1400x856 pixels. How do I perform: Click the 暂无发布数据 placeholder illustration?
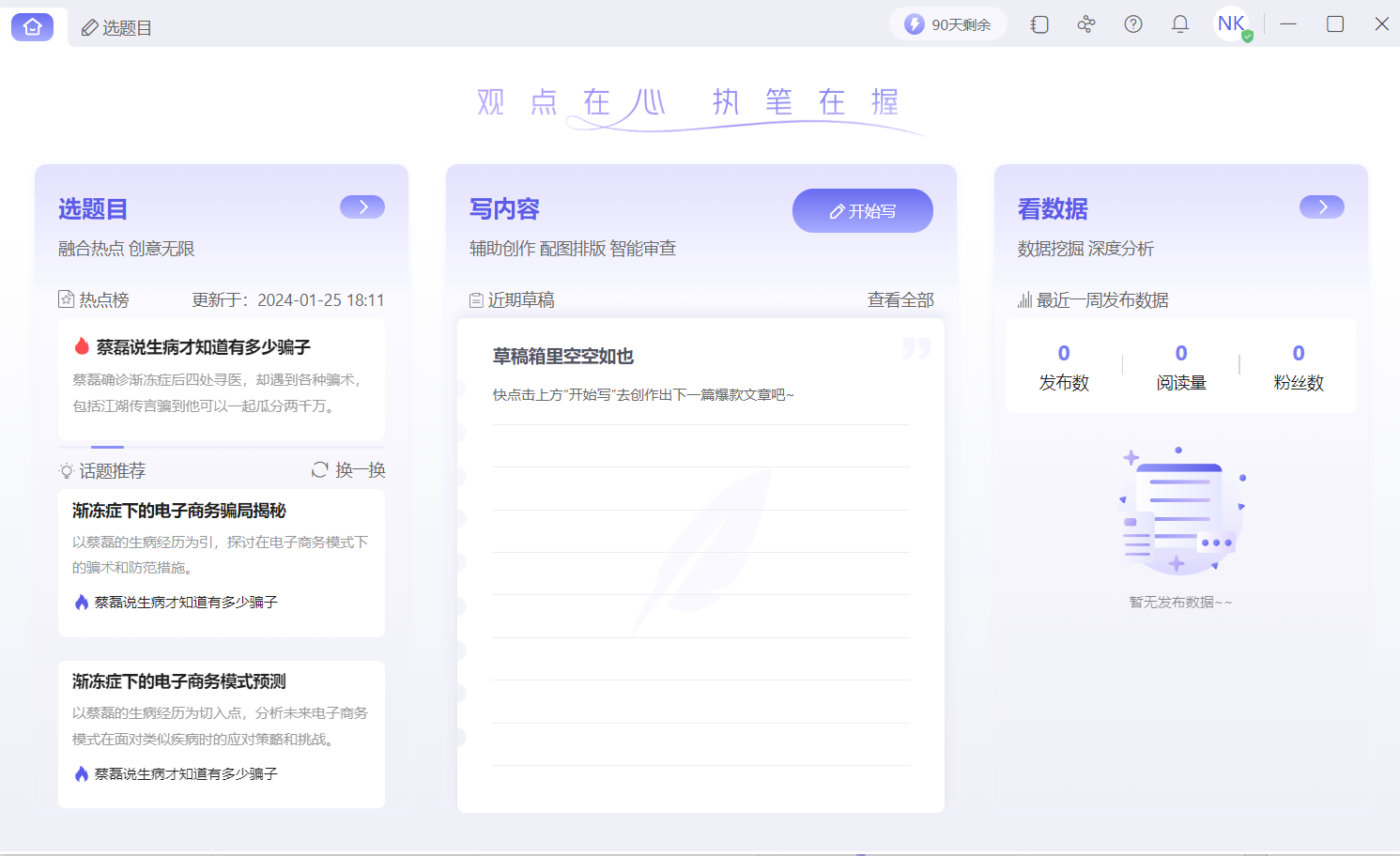(x=1180, y=512)
